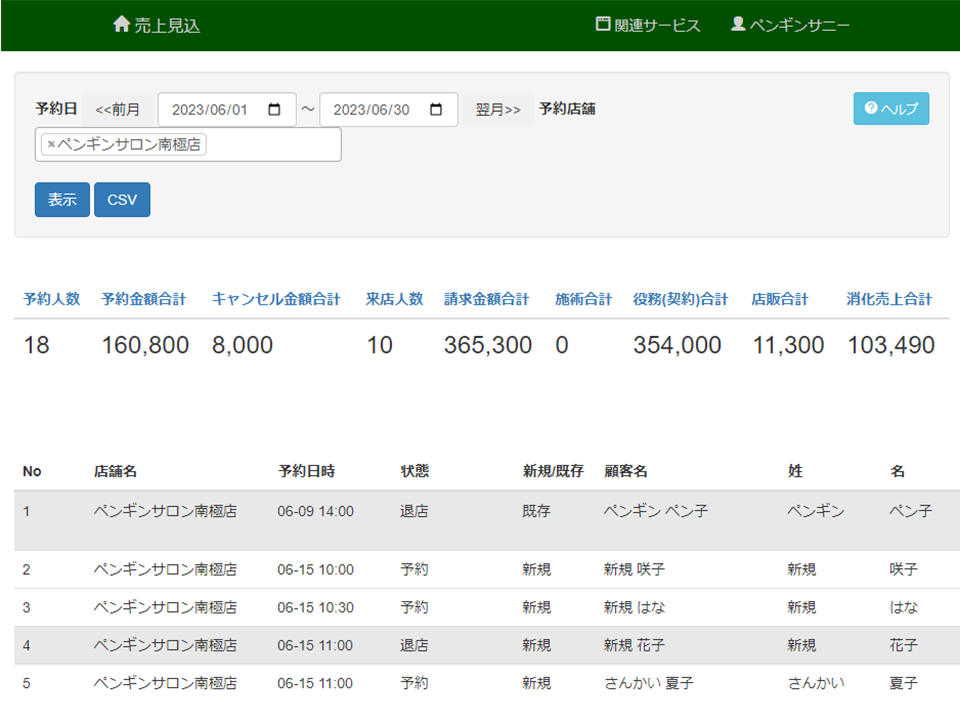Click the 予約金額合計 heading
This screenshot has height=720, width=960.
click(144, 299)
